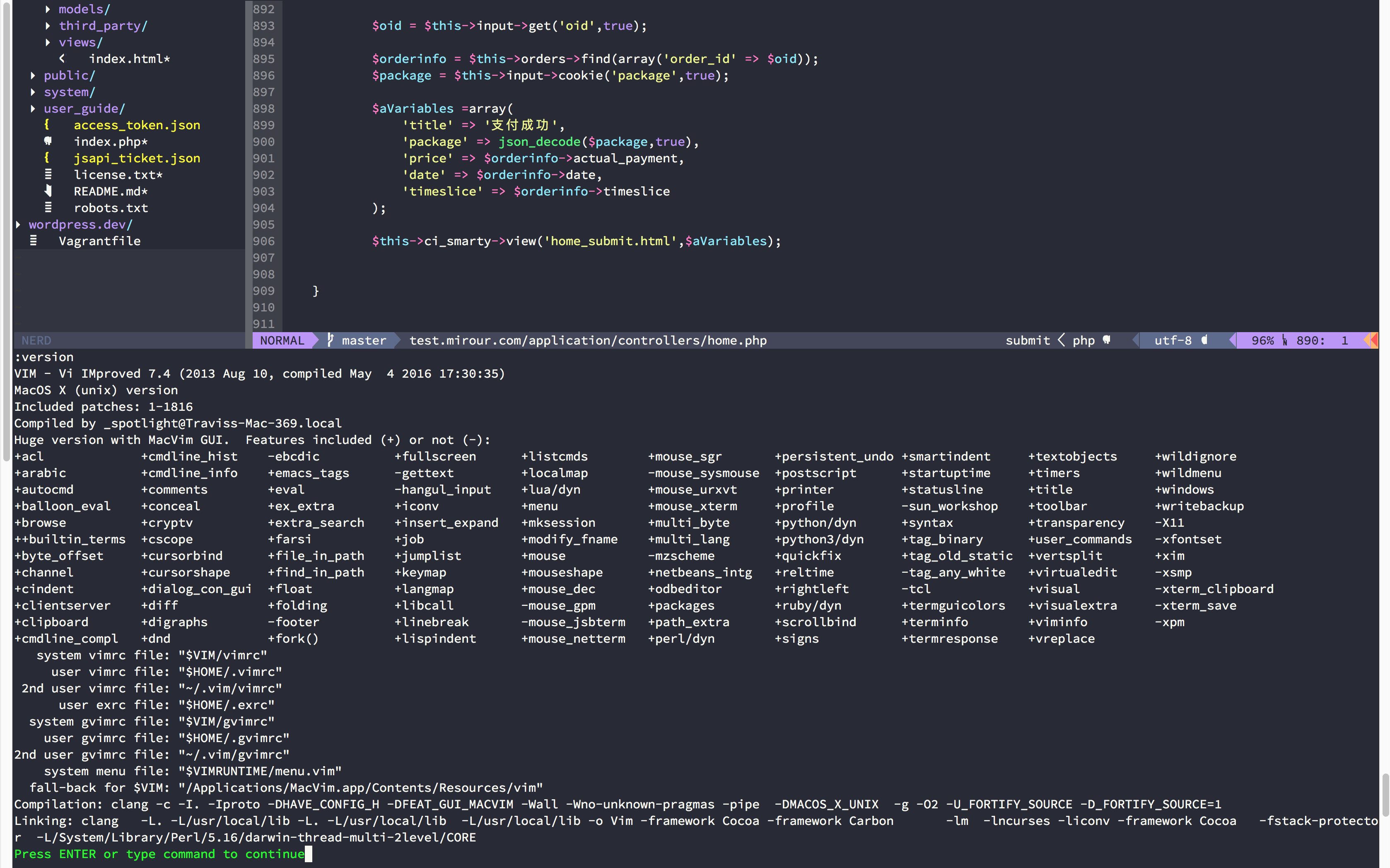Click the -xterm_clipboard feature entry
The image size is (1390, 868).
click(1214, 589)
